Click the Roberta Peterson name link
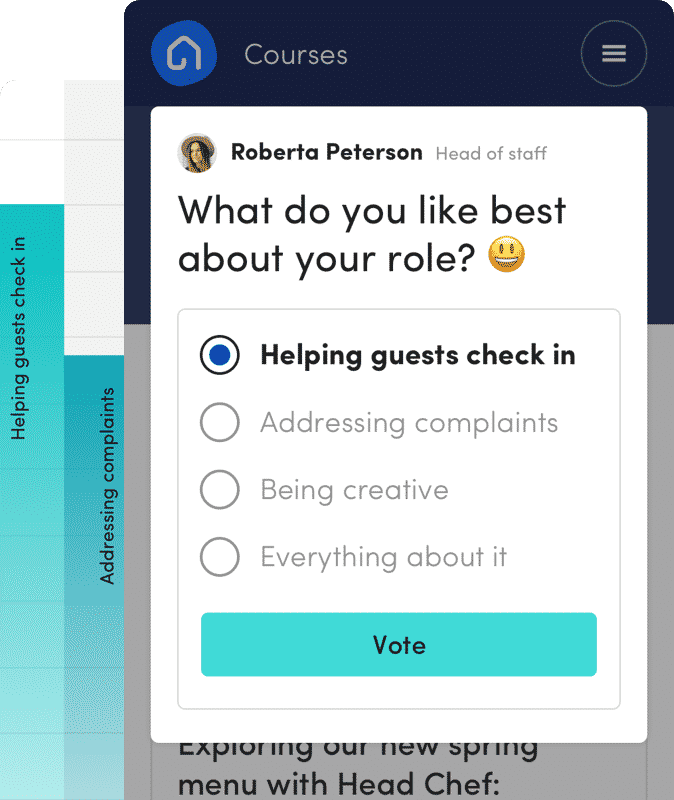The height and width of the screenshot is (800, 674). click(x=327, y=152)
